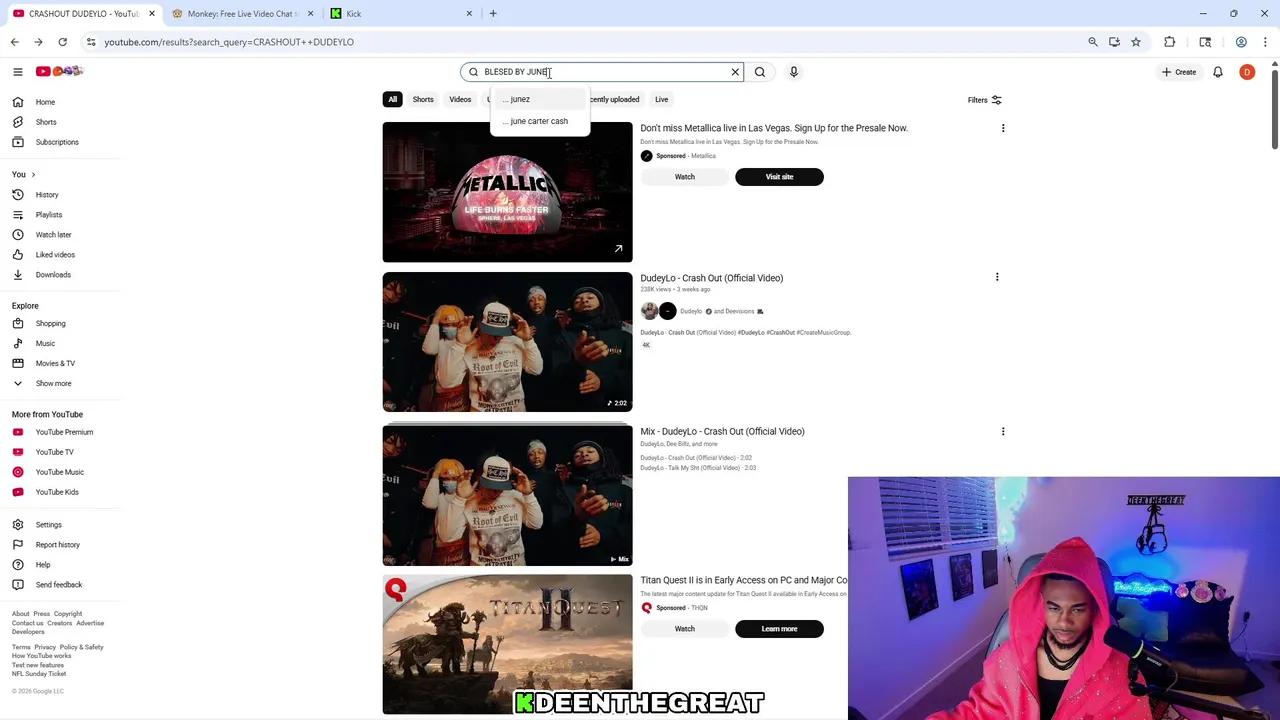This screenshot has height=720, width=1280.
Task: Choose 'june carter cash' search suggestion
Action: (540, 121)
